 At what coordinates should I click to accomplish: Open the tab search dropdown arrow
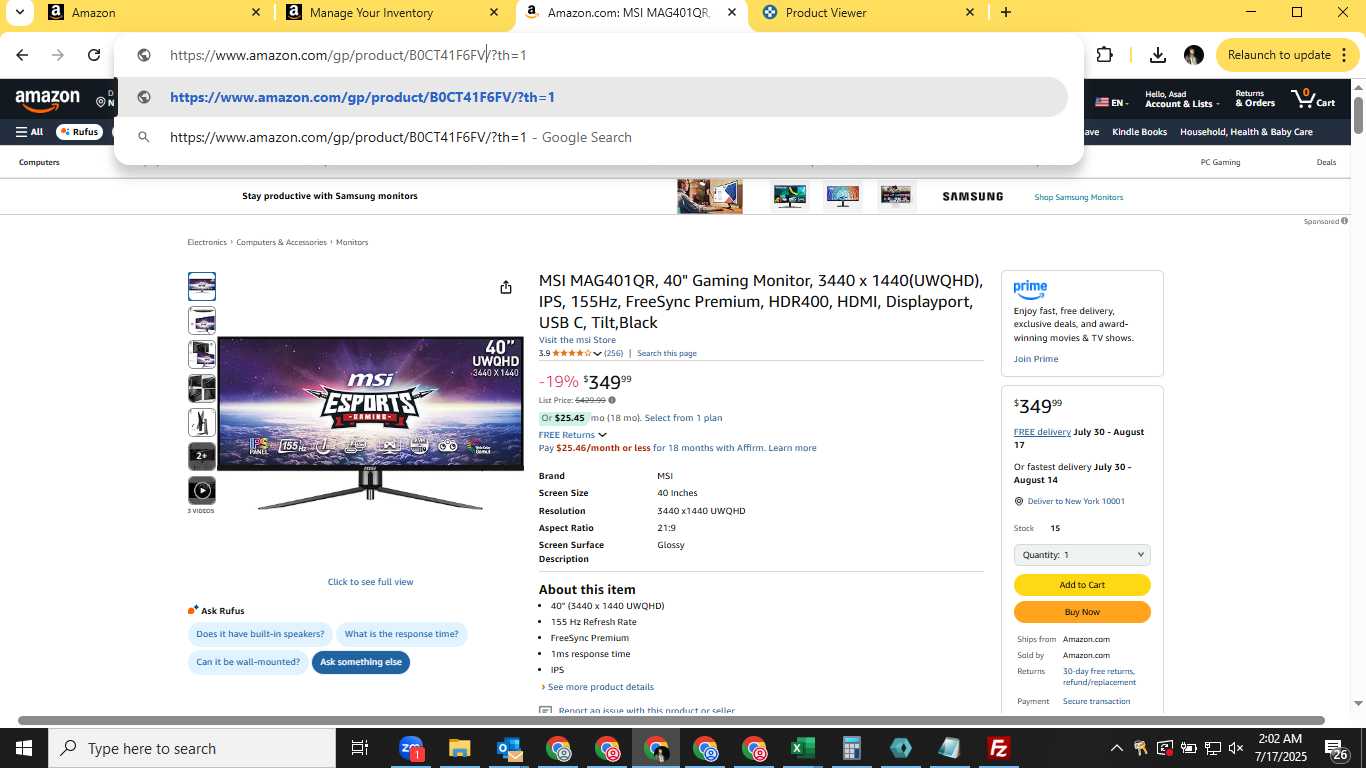19,12
